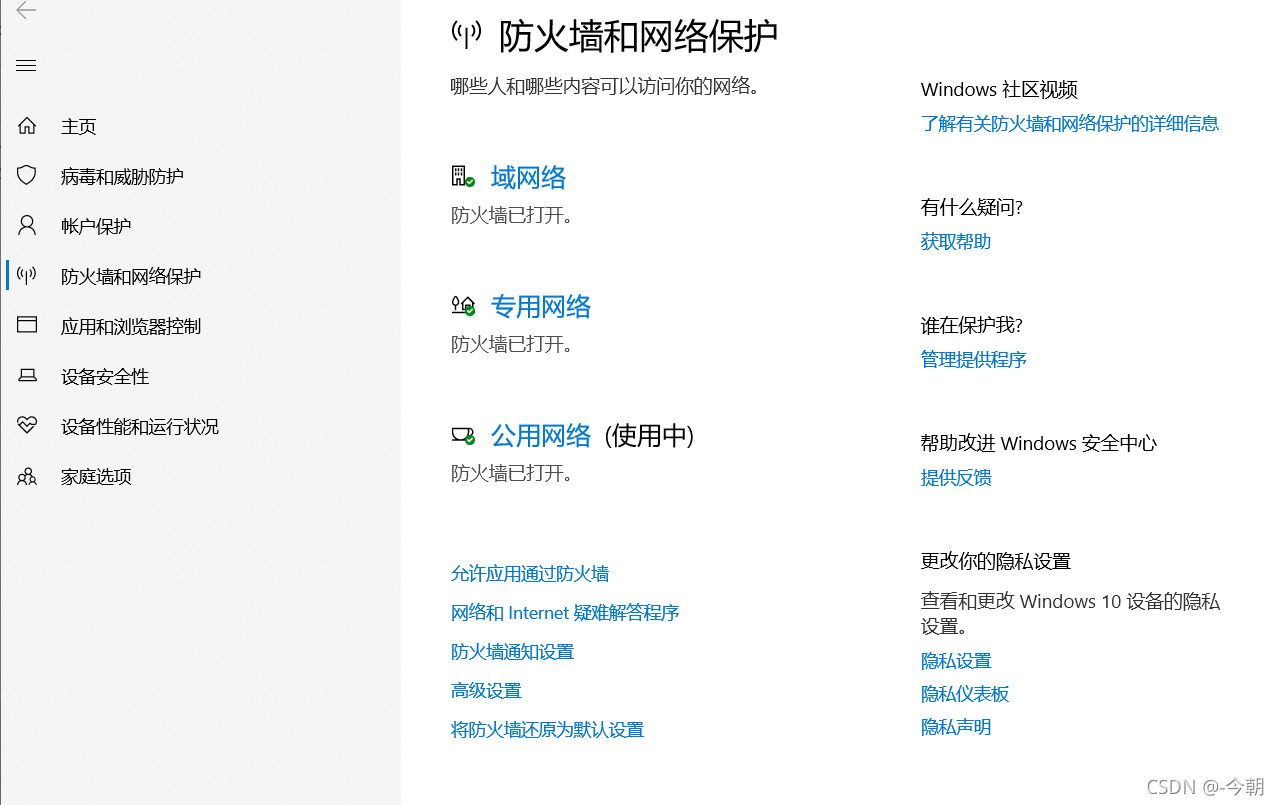Open 专用网络 firewall settings
1279x805 pixels.
pos(541,306)
